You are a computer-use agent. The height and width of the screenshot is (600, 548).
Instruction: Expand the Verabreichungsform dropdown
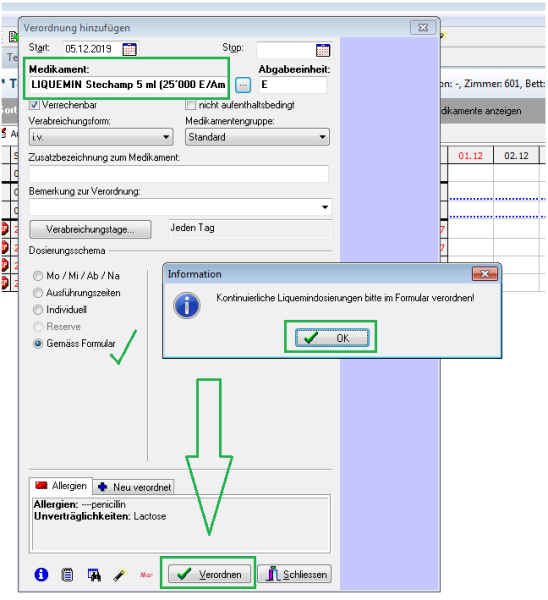(101, 137)
